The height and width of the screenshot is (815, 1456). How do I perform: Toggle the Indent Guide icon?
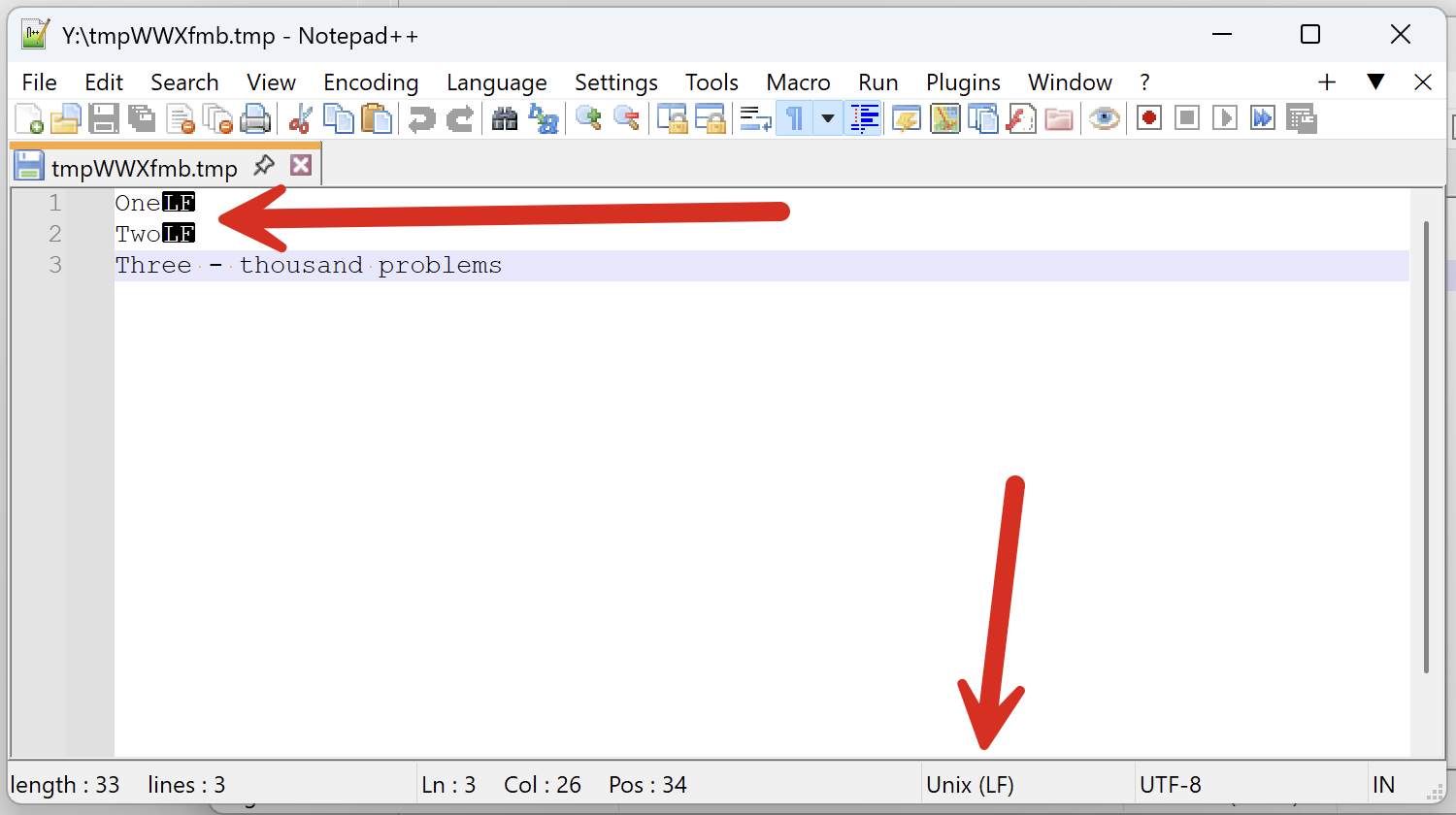pos(863,117)
